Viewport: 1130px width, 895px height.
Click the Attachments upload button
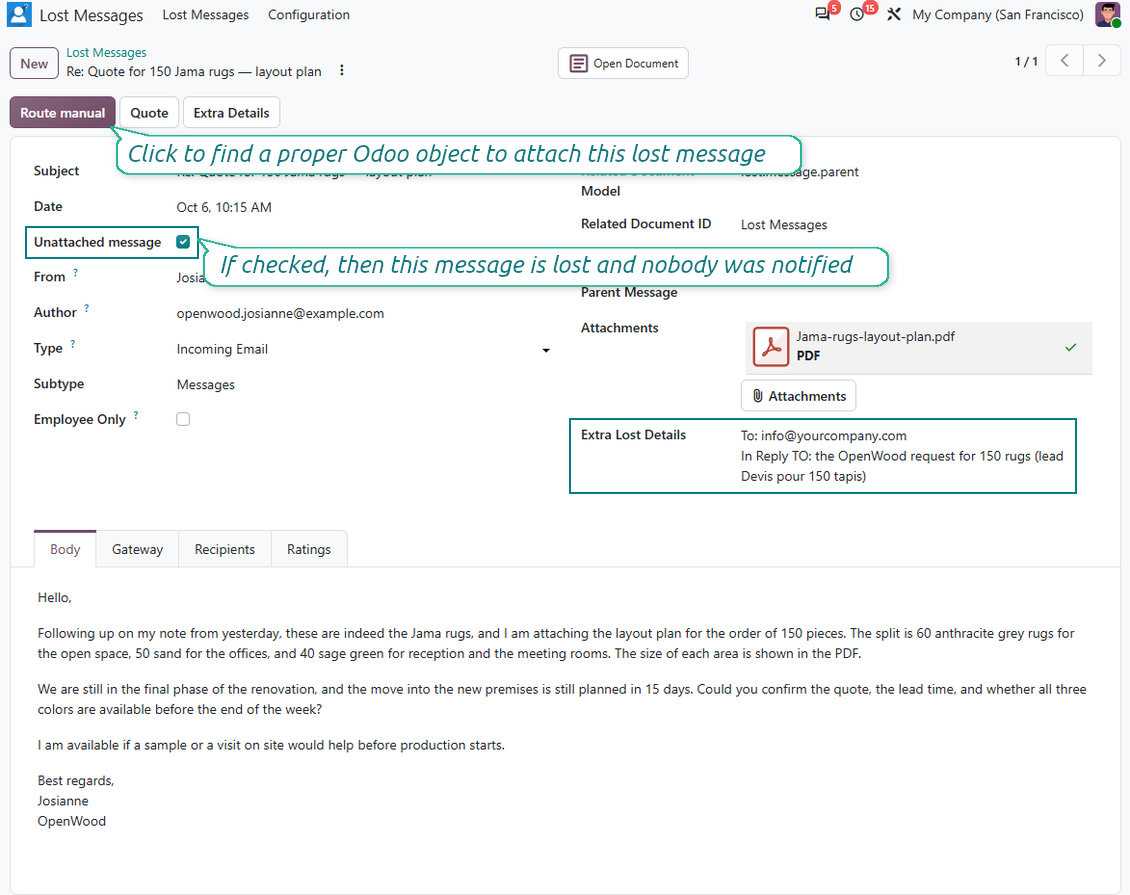point(798,396)
